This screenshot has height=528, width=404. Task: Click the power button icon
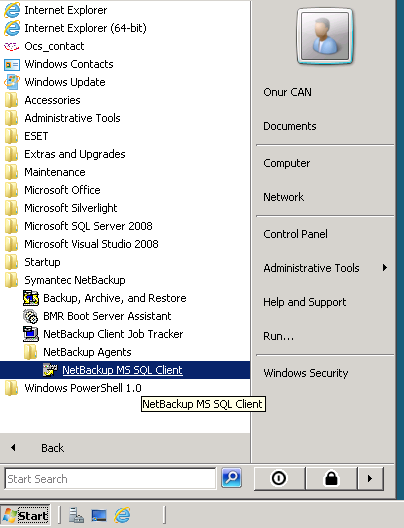point(279,478)
